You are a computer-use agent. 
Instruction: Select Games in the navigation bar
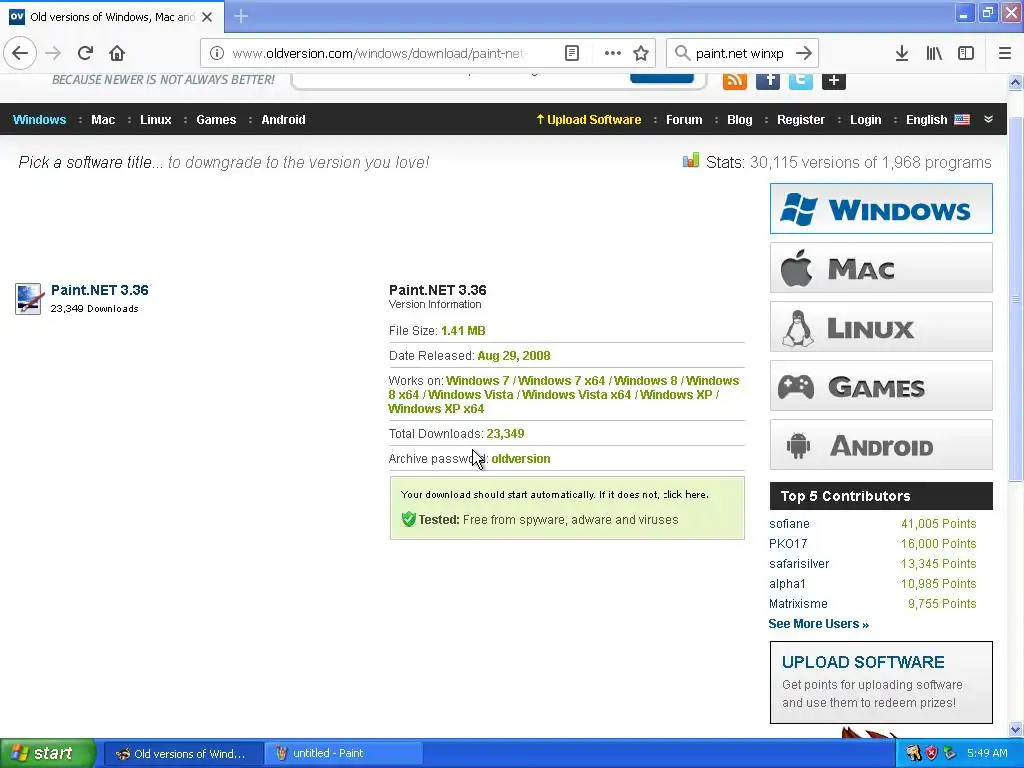[x=216, y=120]
